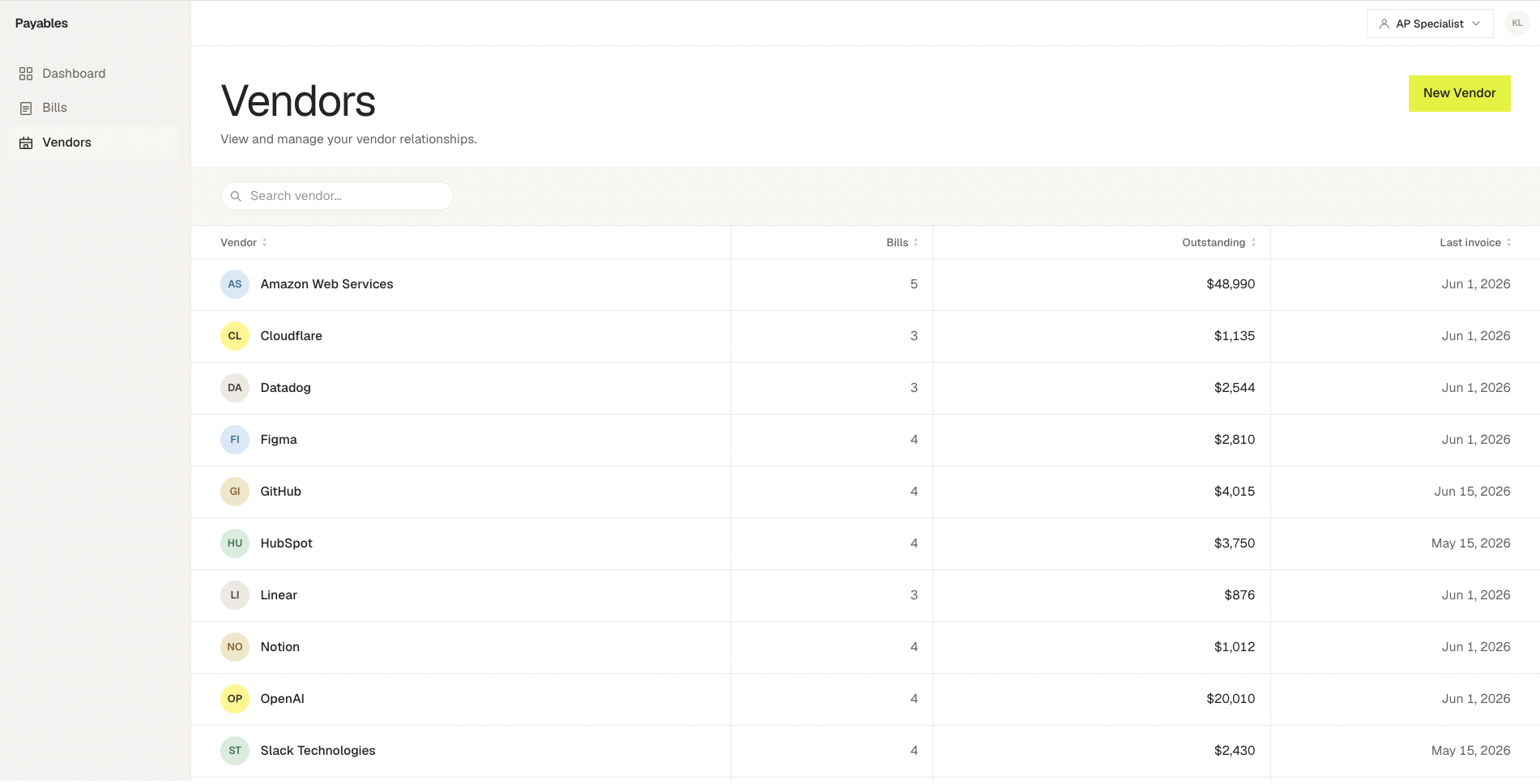Select the $876 outstanding amount
1540x784 pixels.
[x=1239, y=595]
